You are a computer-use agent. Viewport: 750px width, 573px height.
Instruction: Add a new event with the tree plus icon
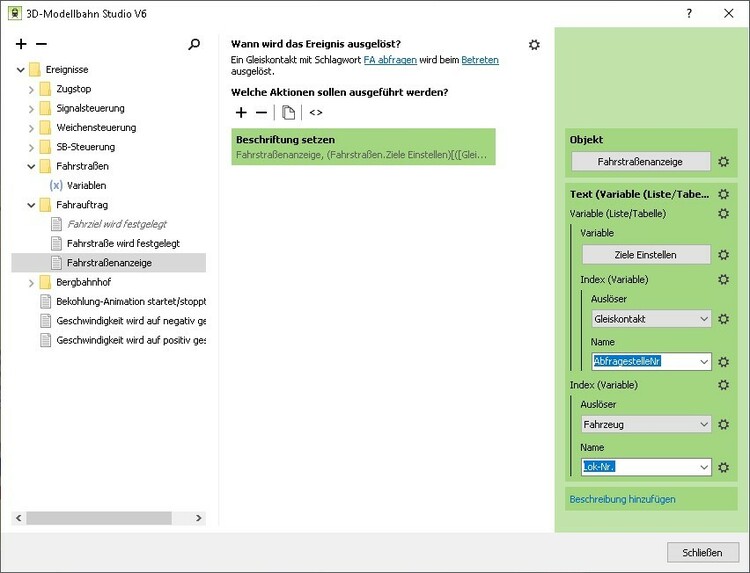21,44
